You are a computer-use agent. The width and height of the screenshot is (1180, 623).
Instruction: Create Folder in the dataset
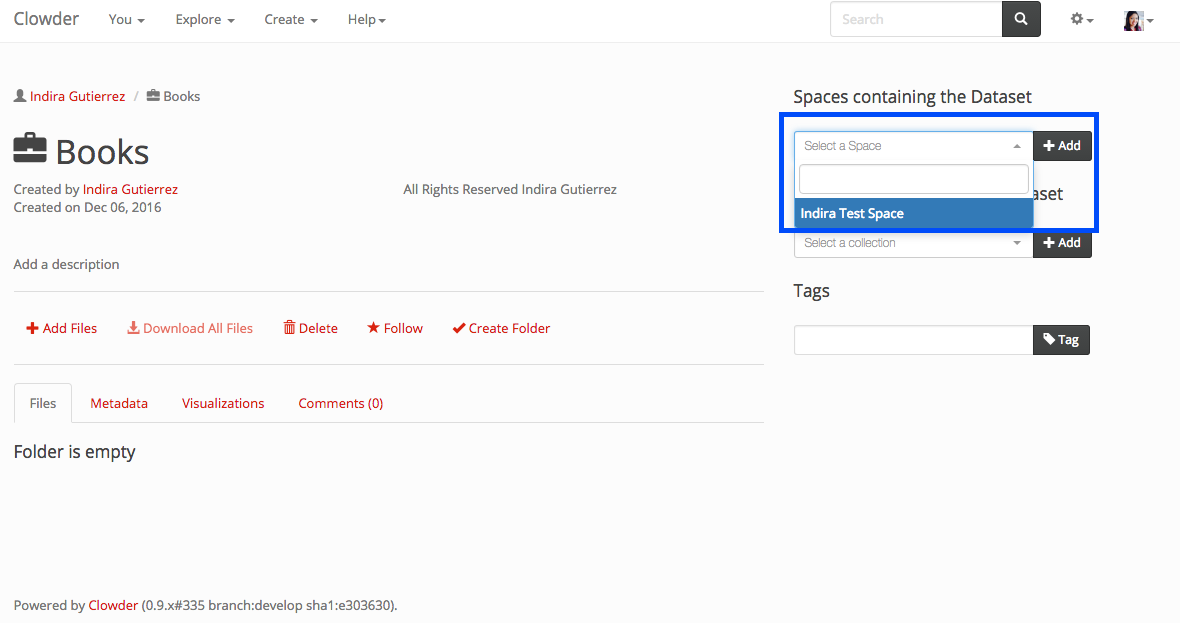pyautogui.click(x=501, y=328)
